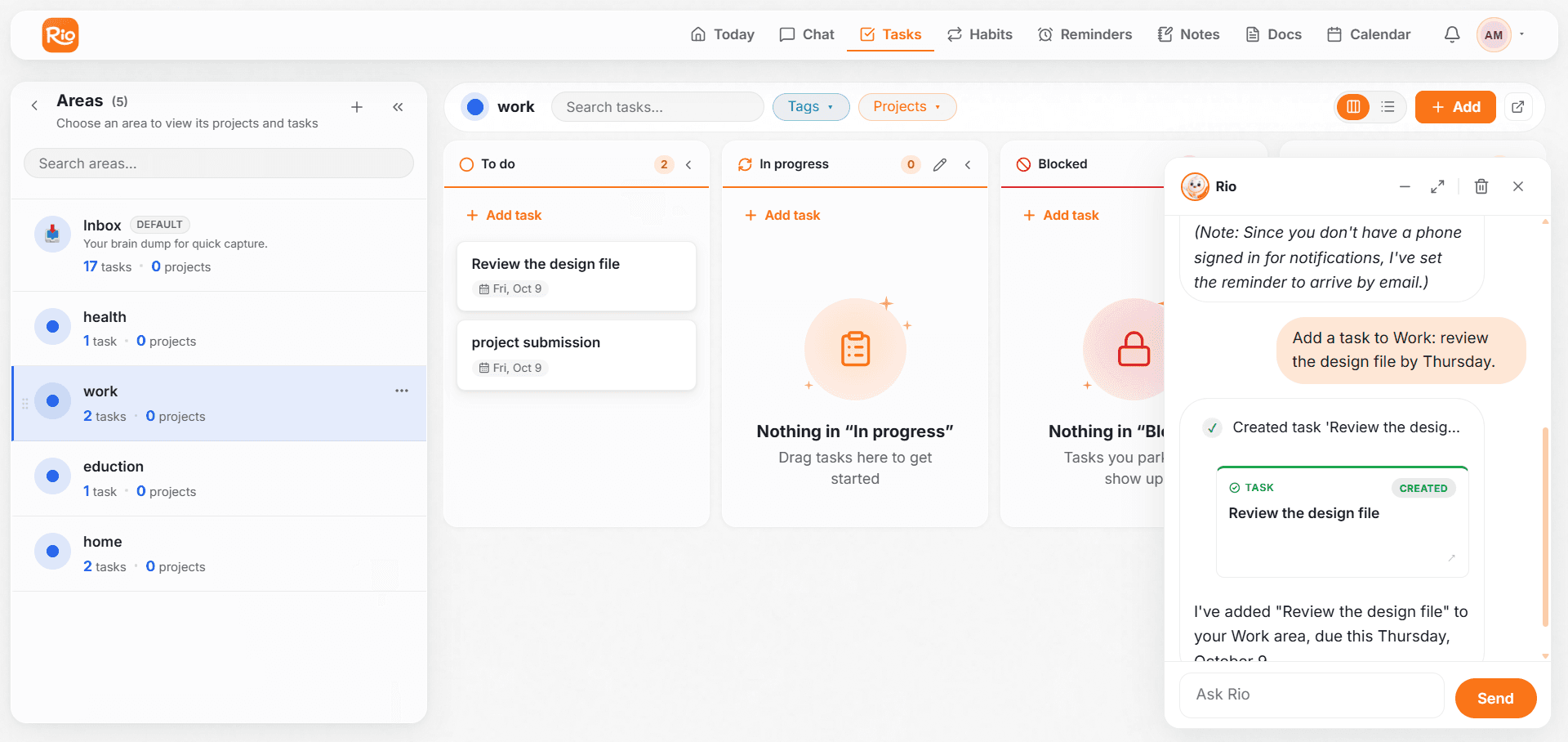Open the Review the design file task card
Image resolution: width=1568 pixels, height=742 pixels.
(577, 275)
